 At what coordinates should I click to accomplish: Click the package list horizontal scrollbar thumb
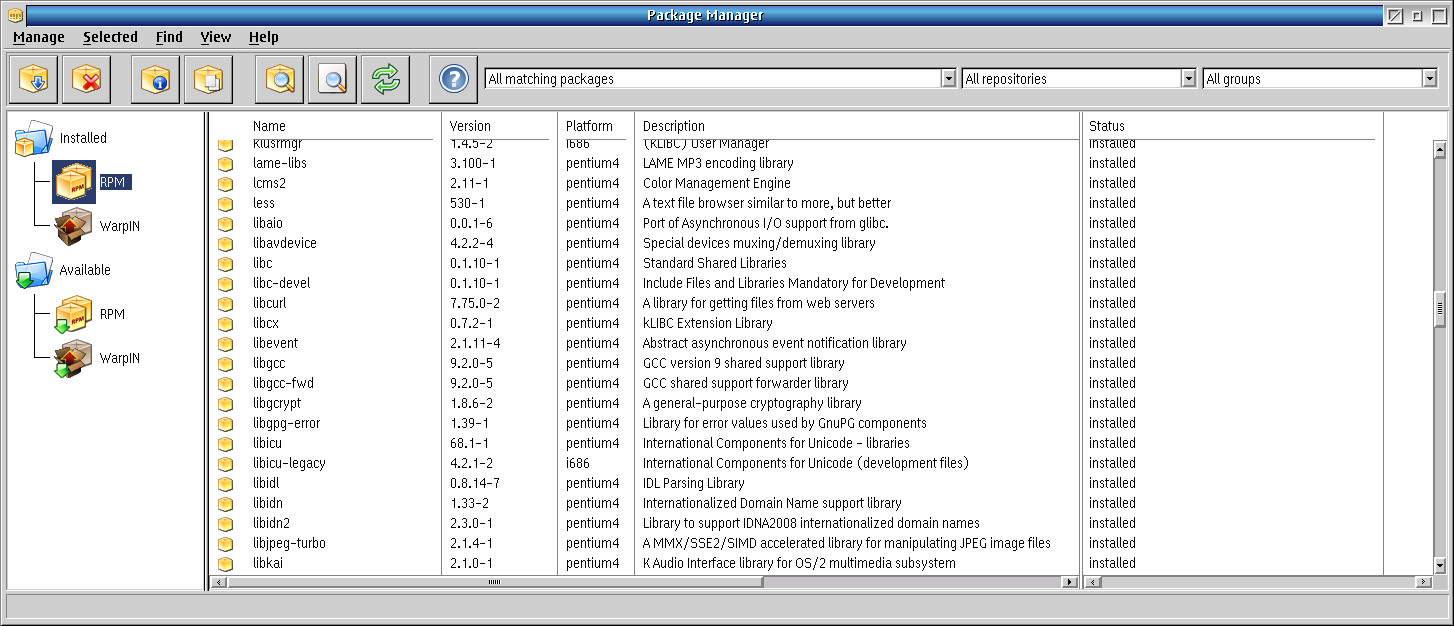coord(493,582)
